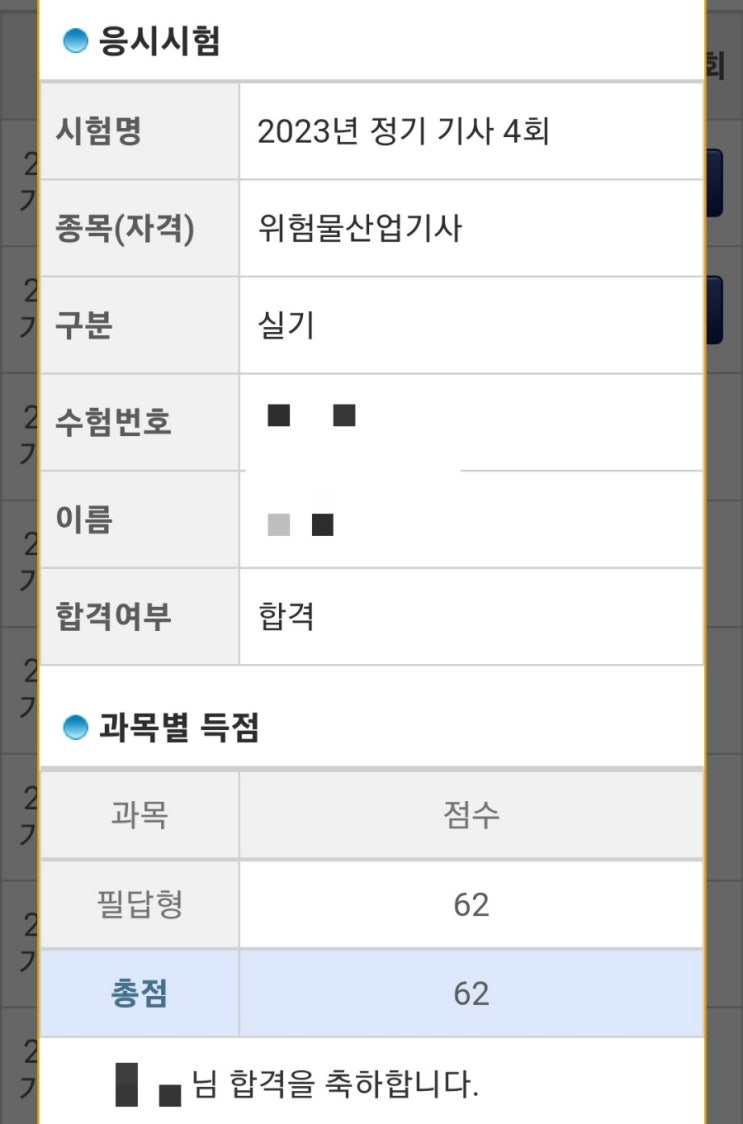Select the 과목 column header

pos(139,815)
